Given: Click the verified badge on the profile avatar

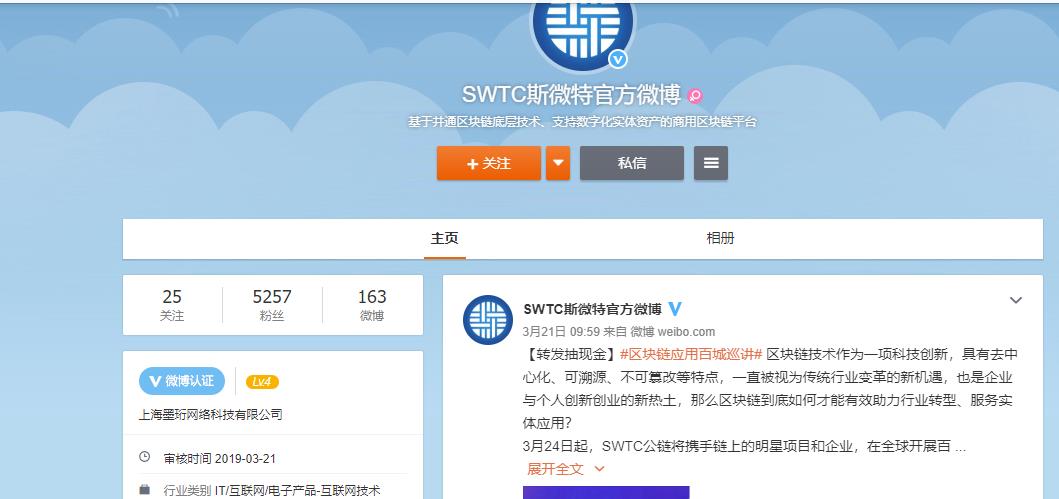Looking at the screenshot, I should (618, 59).
